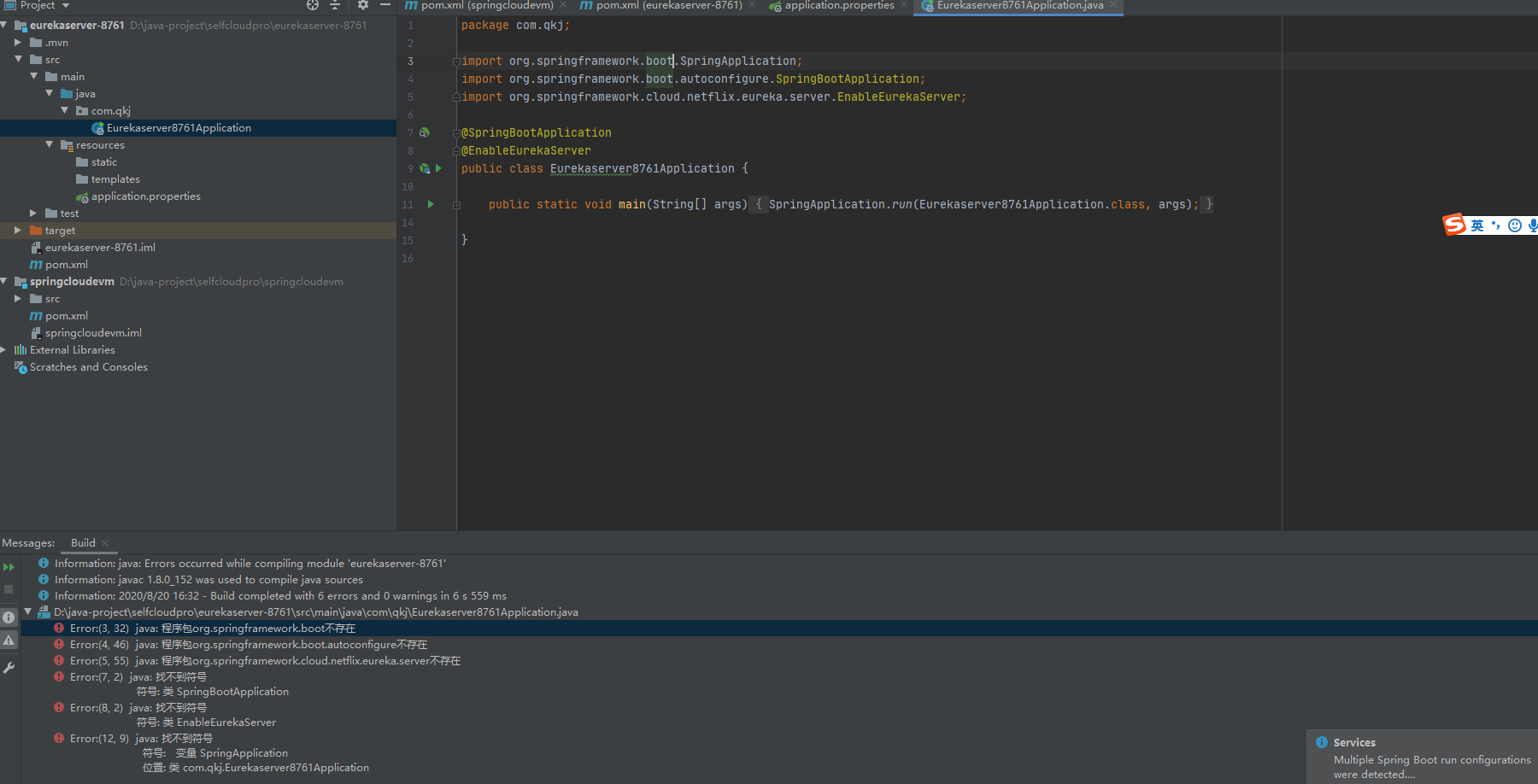
Task: Click the Sogou punctuation mode icon
Action: pos(1495,225)
